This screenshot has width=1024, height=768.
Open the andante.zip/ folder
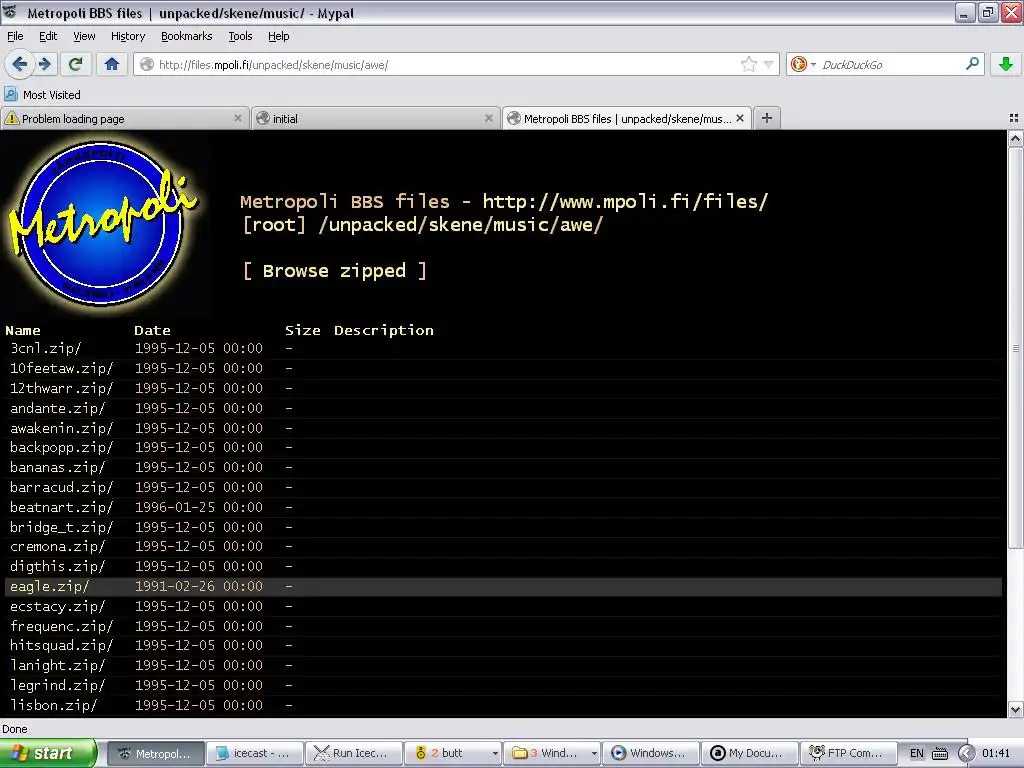[57, 408]
